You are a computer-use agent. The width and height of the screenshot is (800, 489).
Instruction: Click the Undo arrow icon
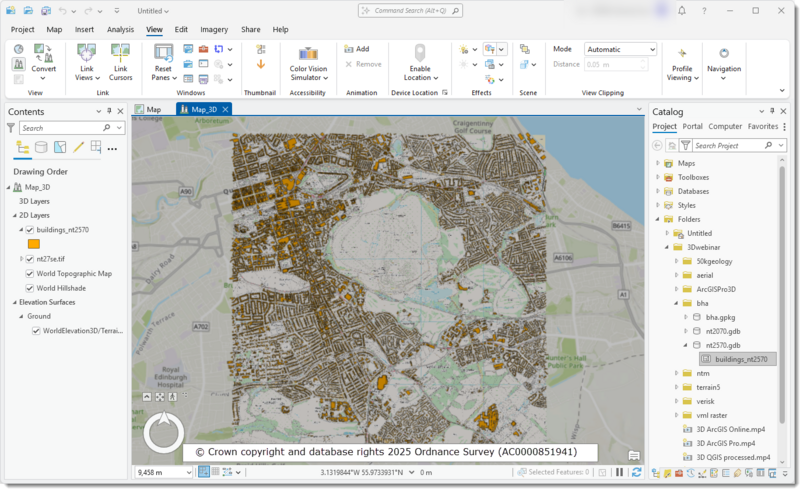point(62,11)
